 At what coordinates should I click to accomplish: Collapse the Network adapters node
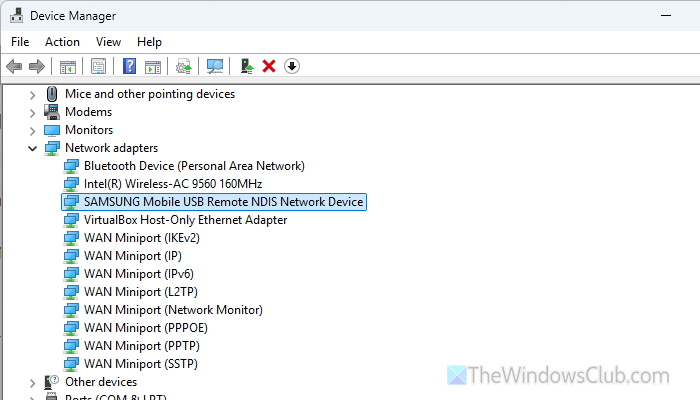[32, 148]
